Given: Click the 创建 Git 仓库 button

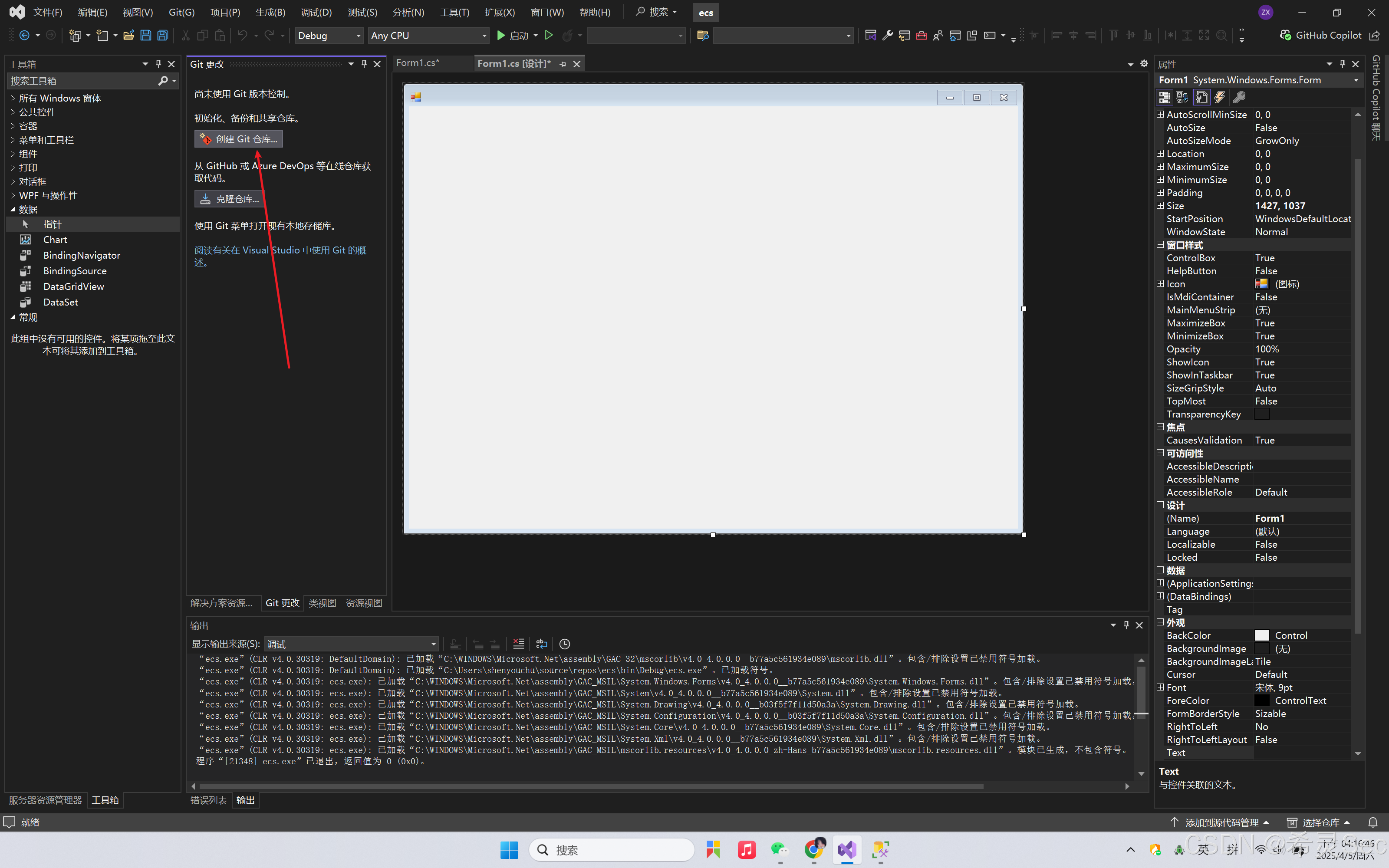Looking at the screenshot, I should [x=239, y=139].
